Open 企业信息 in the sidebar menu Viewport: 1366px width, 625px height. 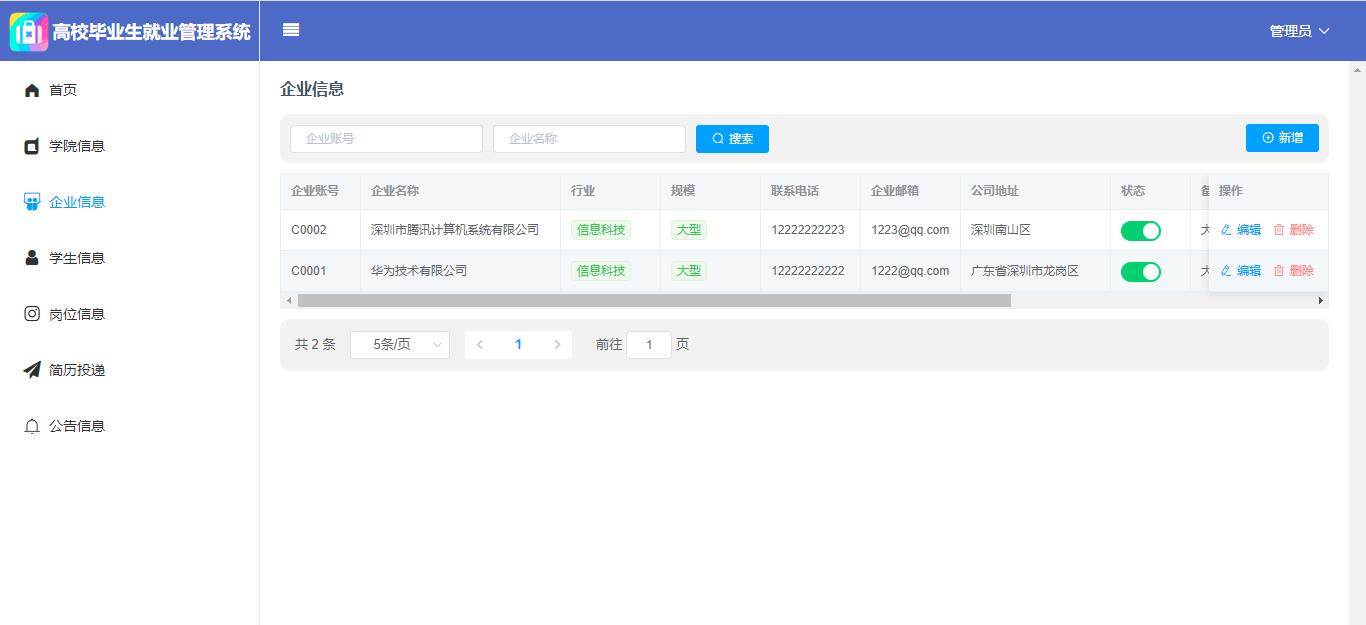77,202
